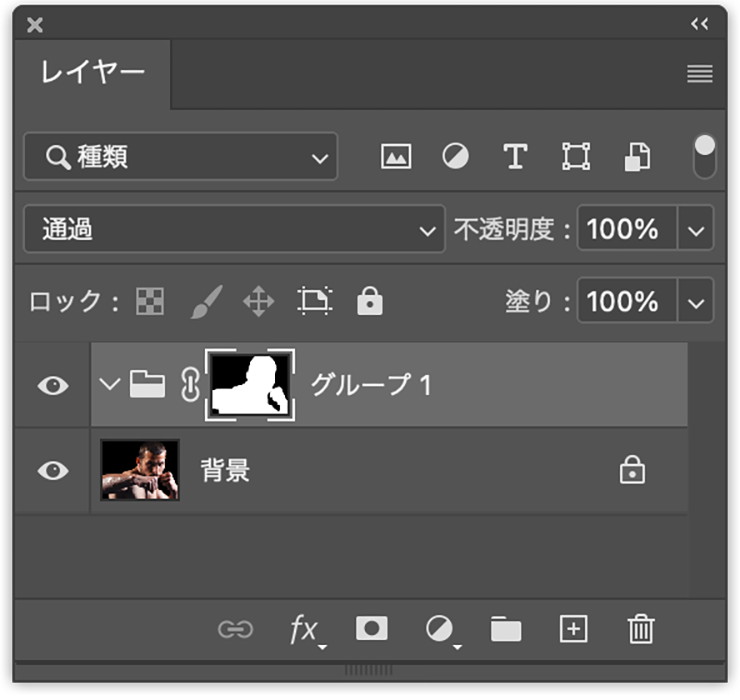The width and height of the screenshot is (740, 700).
Task: Open the 通過 blend mode dropdown
Action: (234, 230)
